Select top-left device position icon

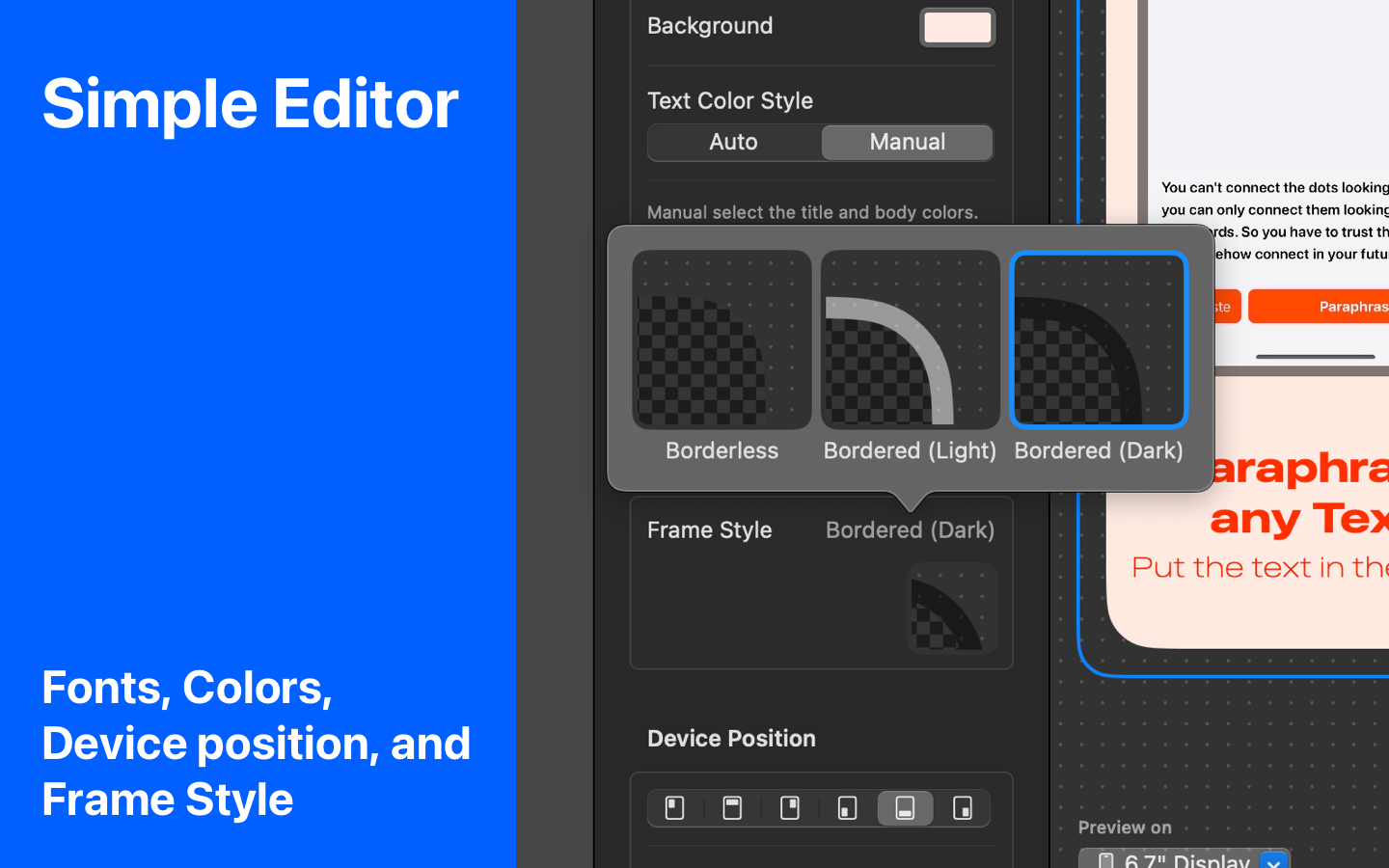point(675,808)
